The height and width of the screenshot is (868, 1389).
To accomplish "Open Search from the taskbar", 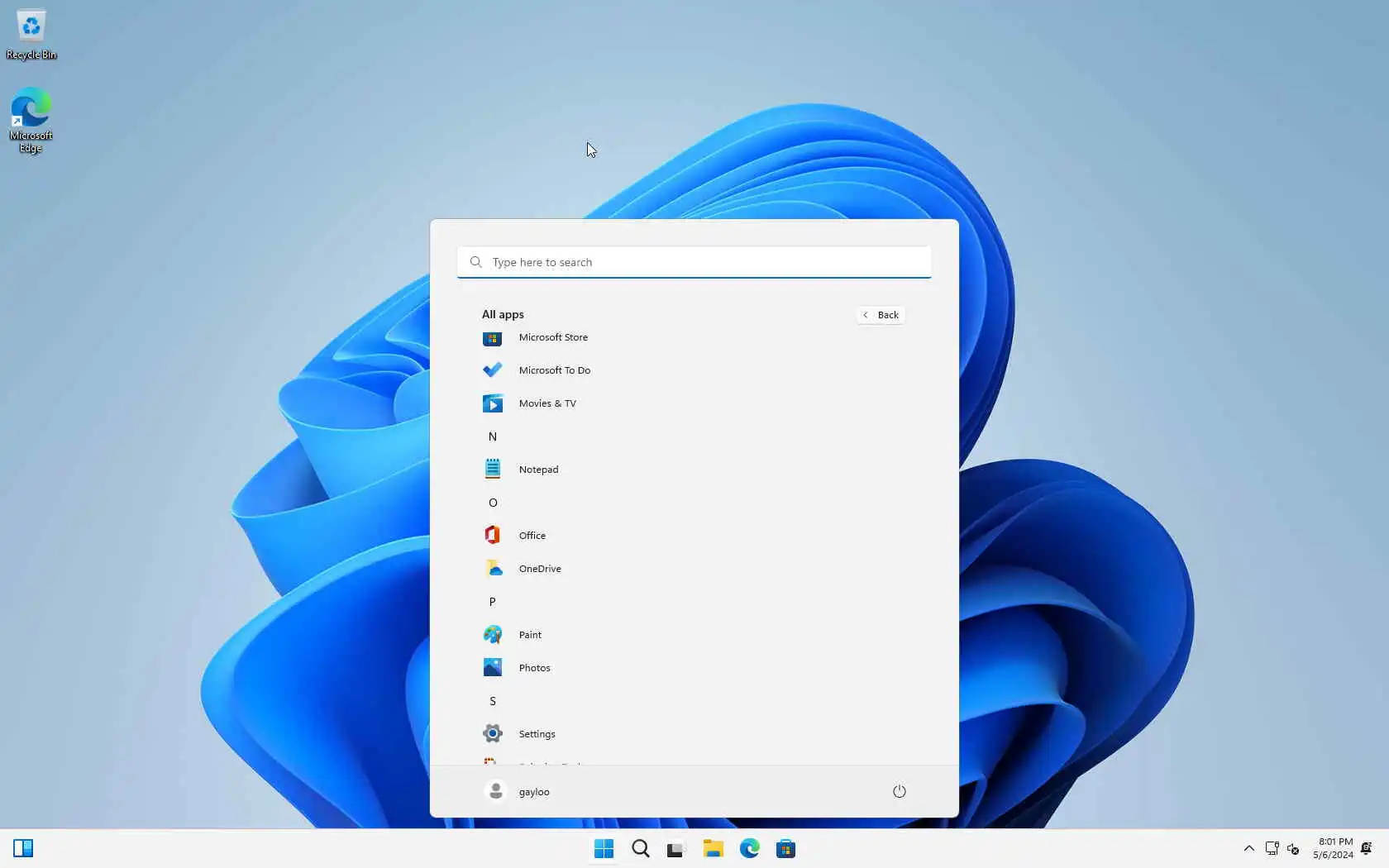I will click(640, 848).
